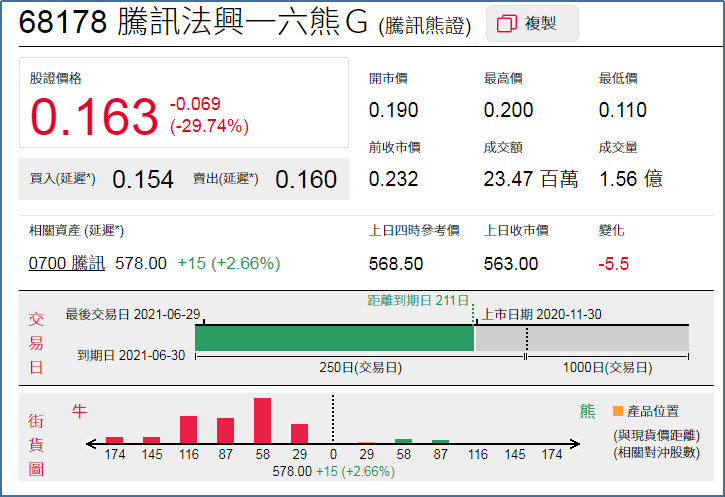The height and width of the screenshot is (497, 725).
Task: Click the 街貨圖 section heading
Action: pos(36,445)
